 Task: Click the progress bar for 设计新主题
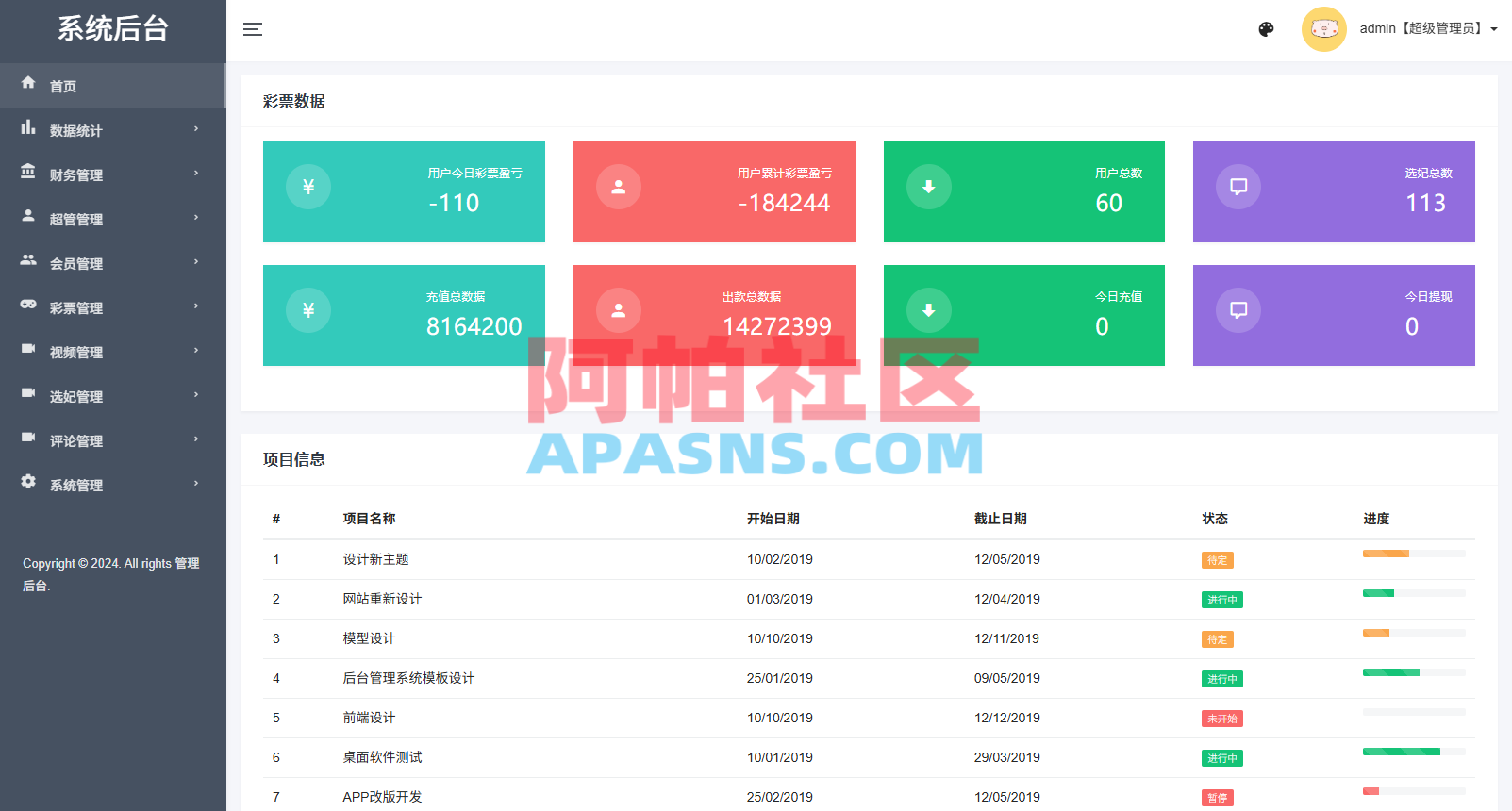tap(1414, 554)
